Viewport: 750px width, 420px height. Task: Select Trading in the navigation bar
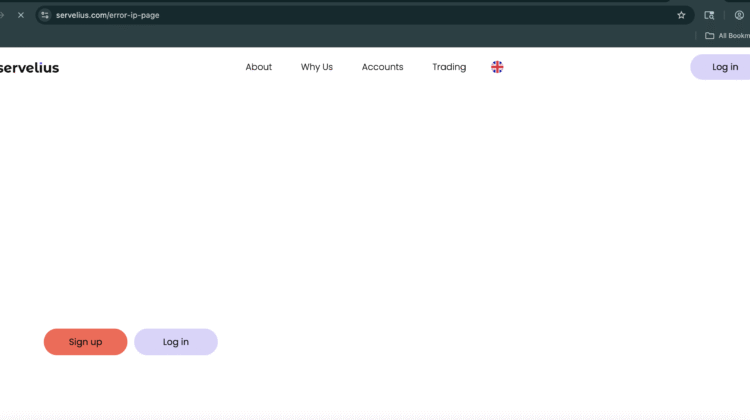[449, 67]
